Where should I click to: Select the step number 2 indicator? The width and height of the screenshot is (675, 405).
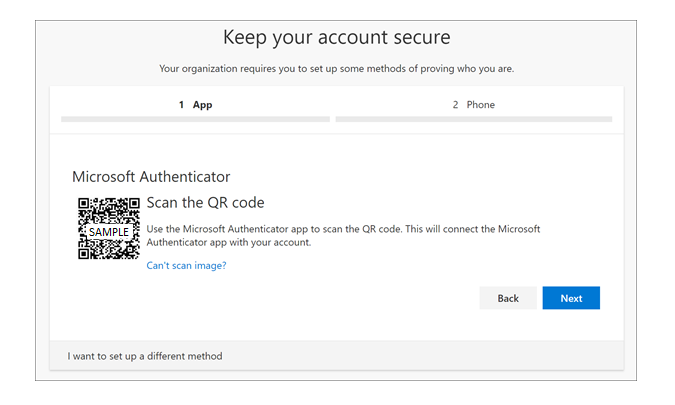point(455,105)
